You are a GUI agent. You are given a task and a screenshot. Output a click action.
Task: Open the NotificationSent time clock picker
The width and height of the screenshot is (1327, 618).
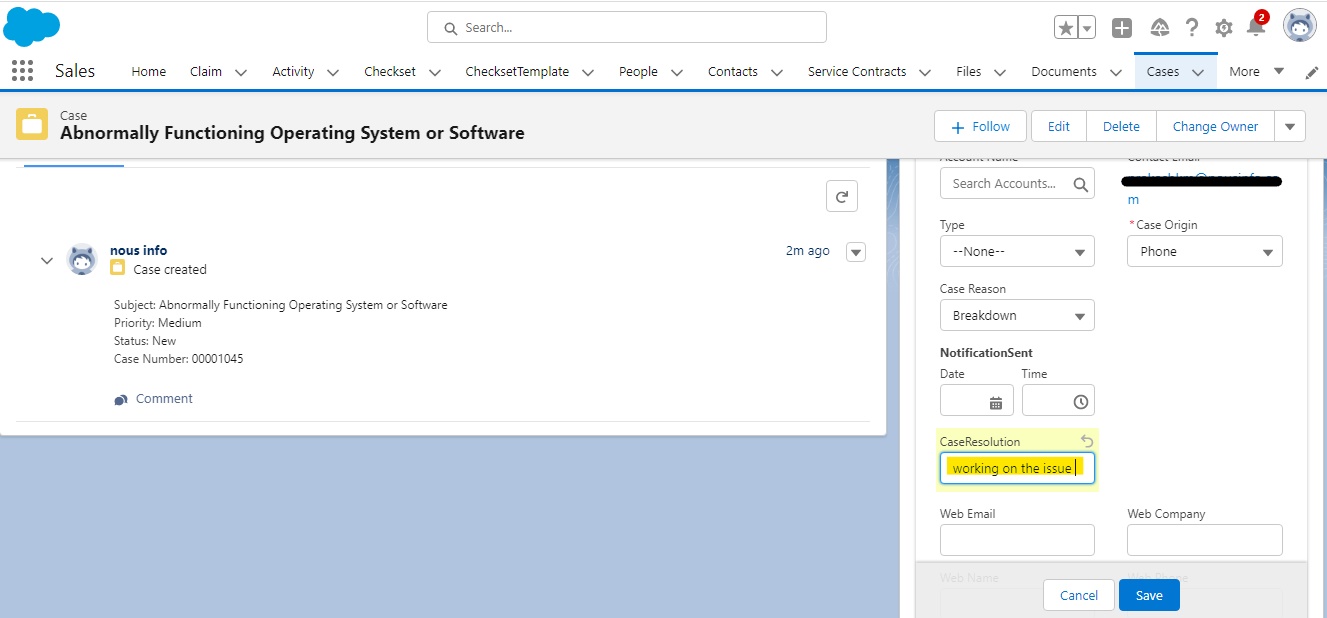pos(1080,402)
